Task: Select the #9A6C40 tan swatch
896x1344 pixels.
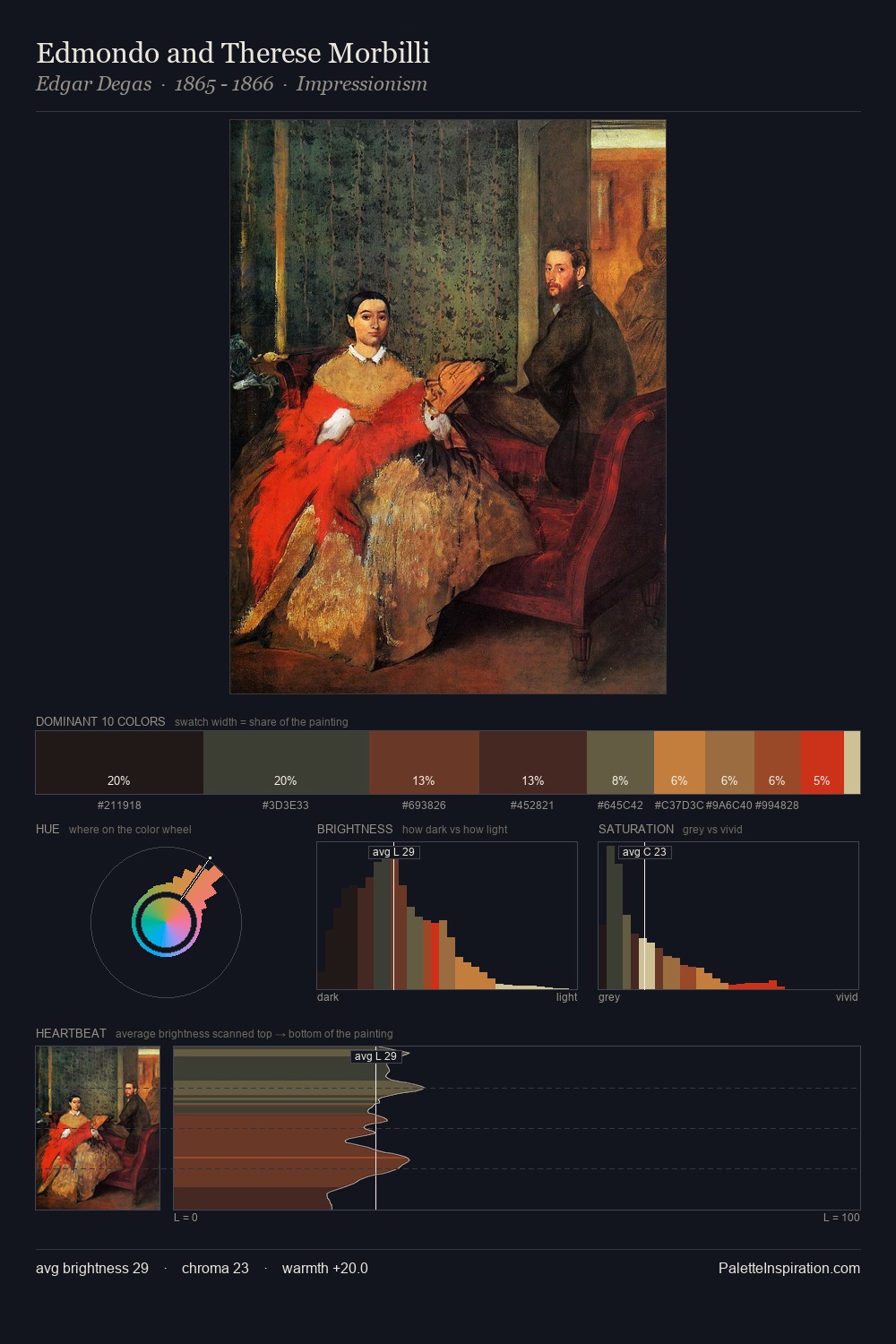Action: click(729, 762)
